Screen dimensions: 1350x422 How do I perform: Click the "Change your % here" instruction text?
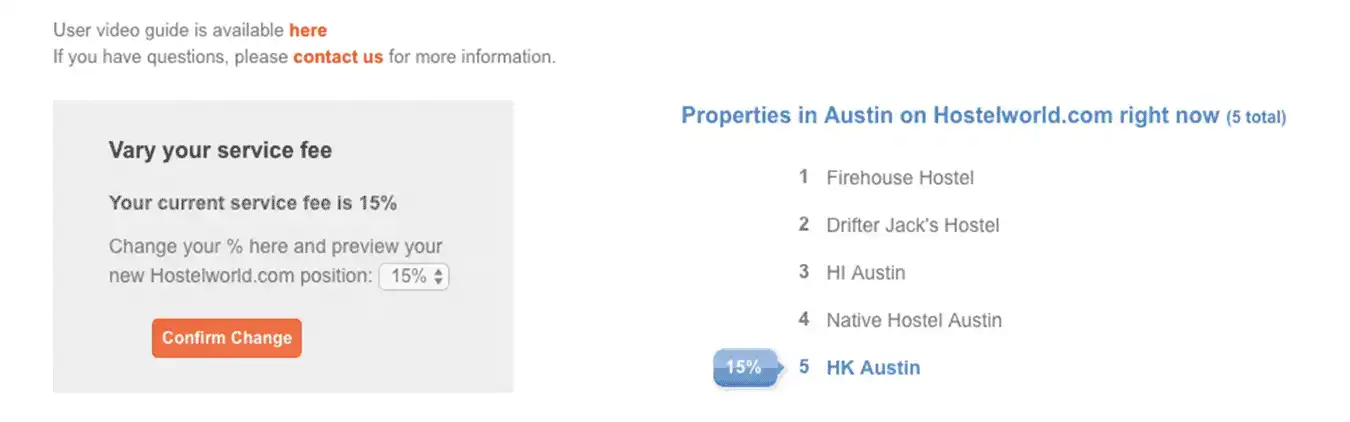pyautogui.click(x=275, y=247)
